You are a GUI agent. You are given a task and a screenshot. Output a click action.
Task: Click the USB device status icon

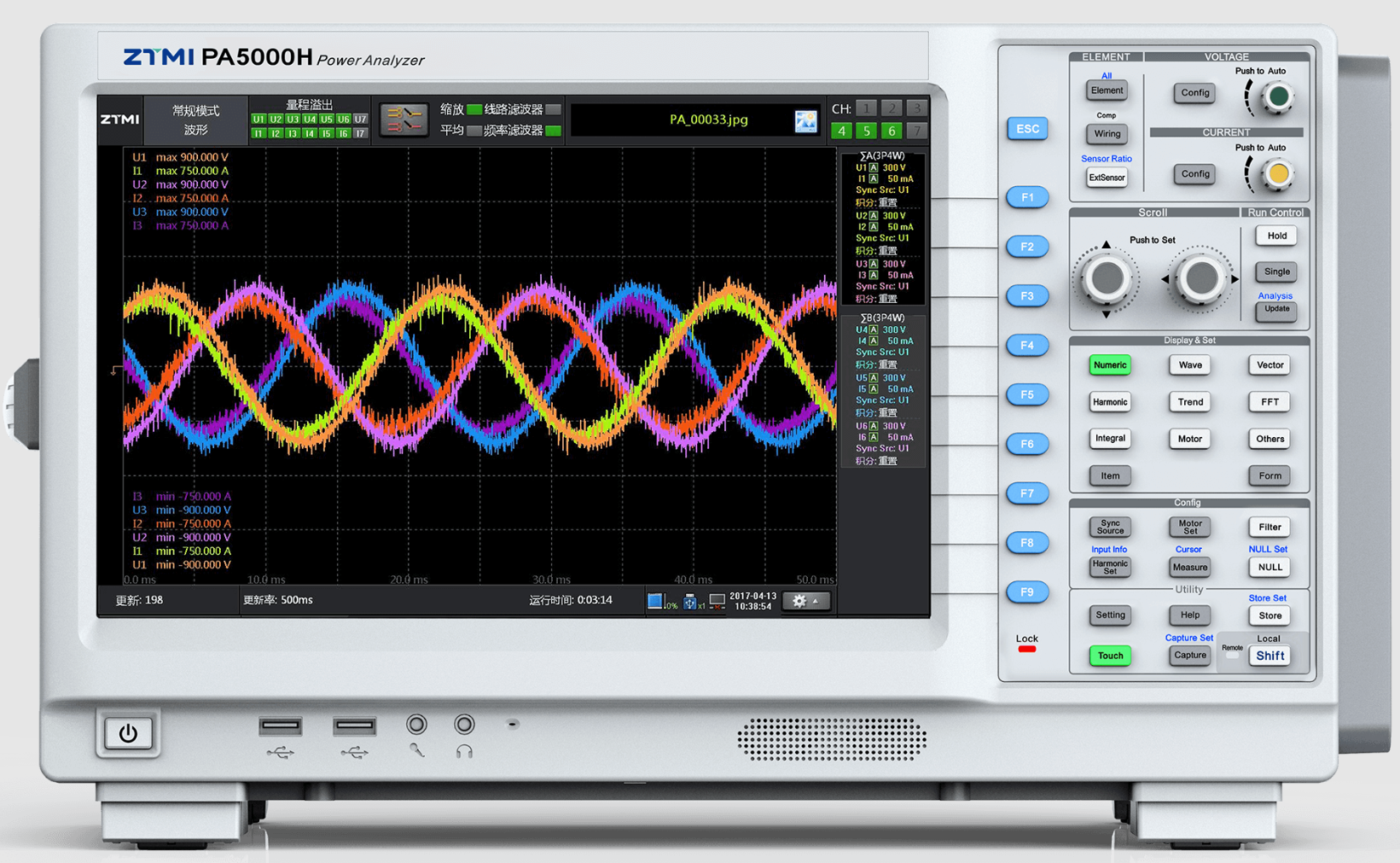(x=690, y=601)
